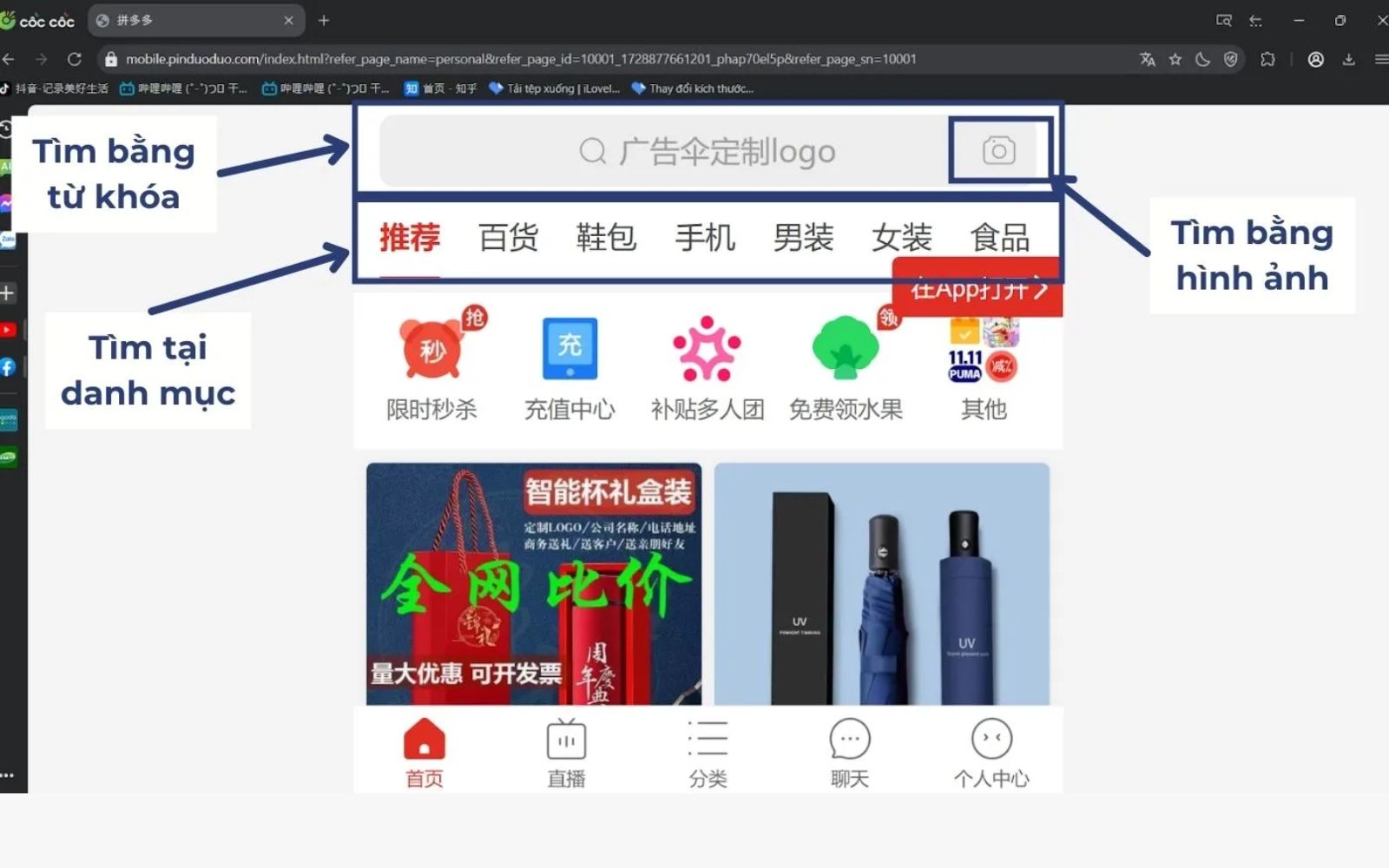Search by image using the camera icon

pyautogui.click(x=999, y=149)
